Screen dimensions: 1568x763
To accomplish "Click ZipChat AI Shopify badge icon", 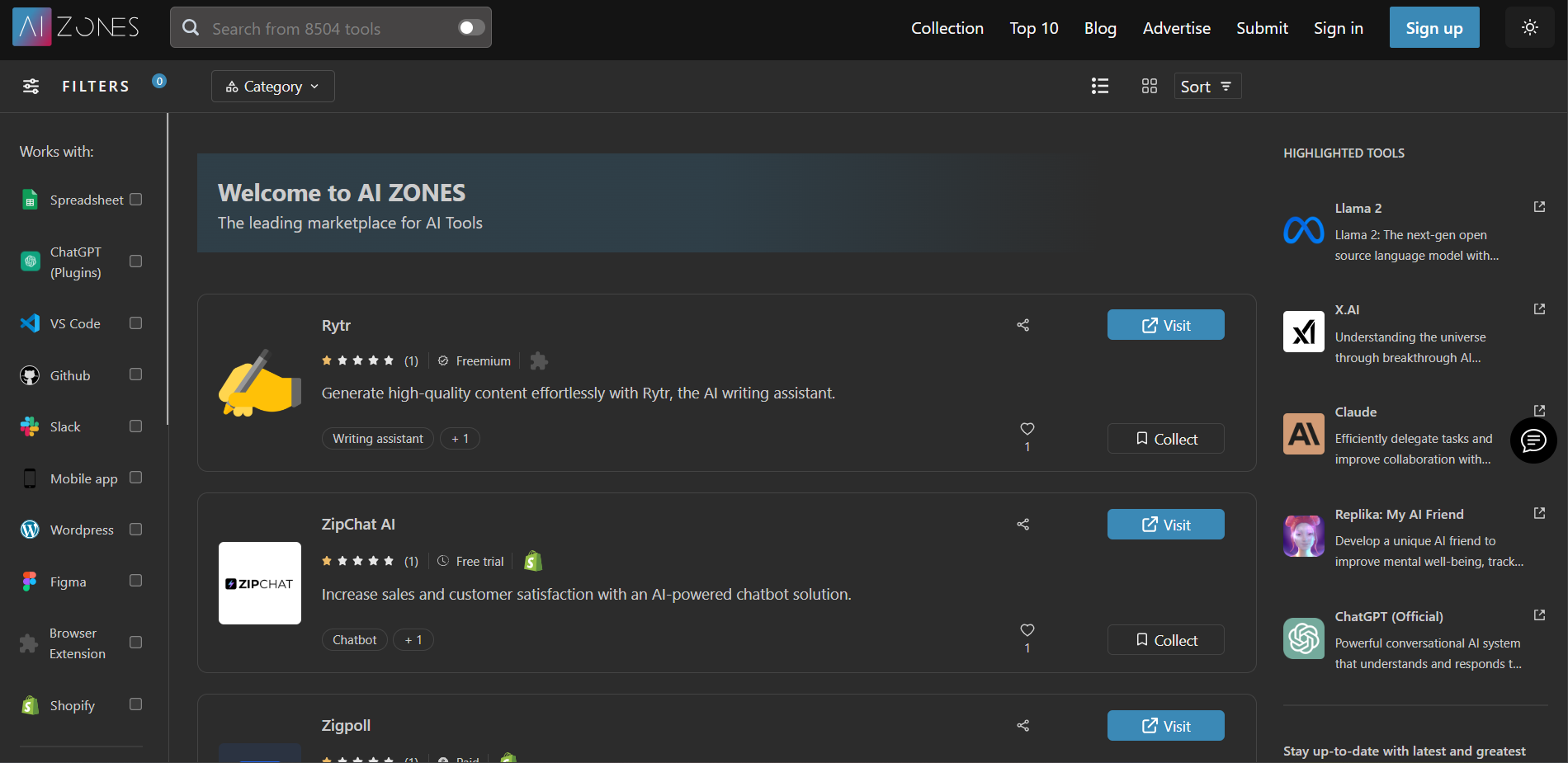I will (x=533, y=561).
